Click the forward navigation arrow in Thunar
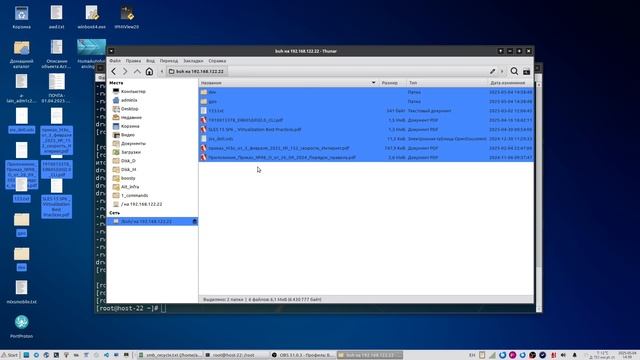Viewport: 640px width, 360px height. (x=125, y=71)
